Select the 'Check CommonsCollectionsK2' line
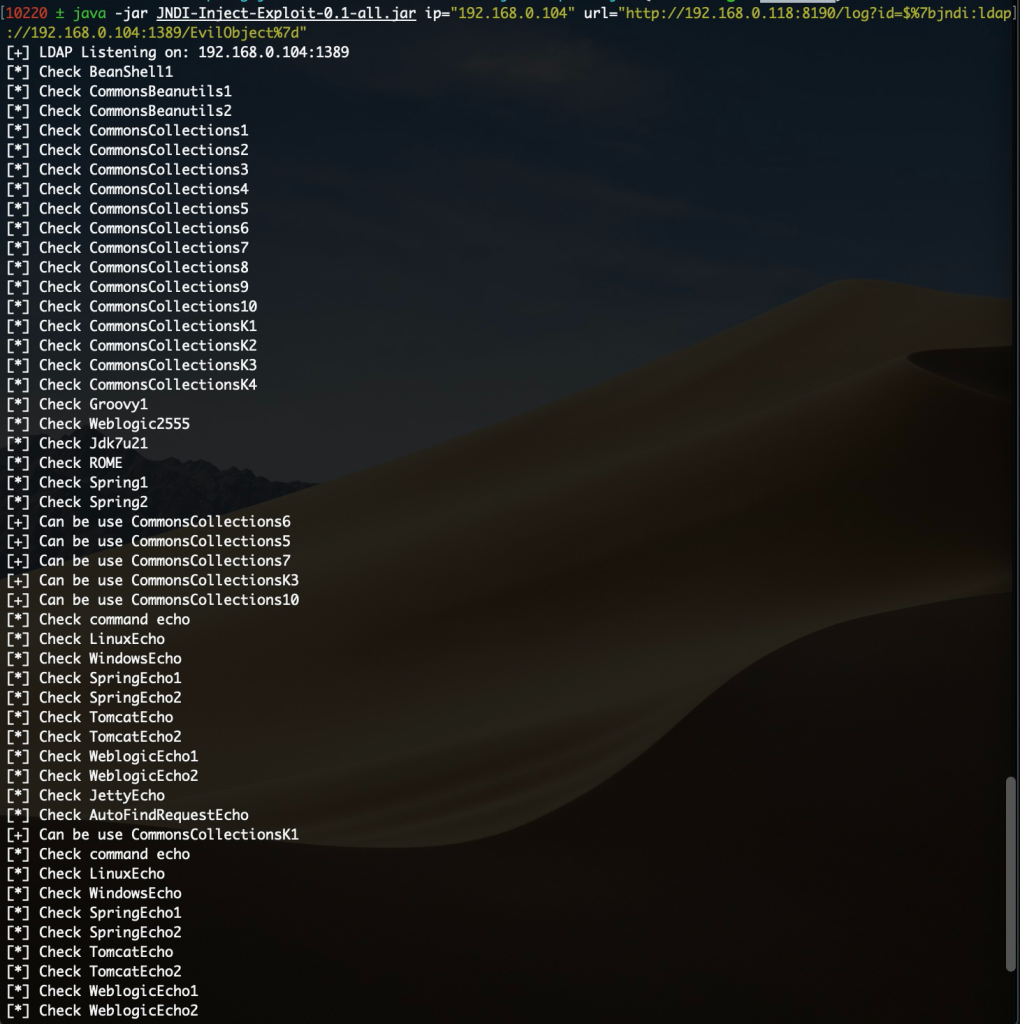1020x1024 pixels. [131, 346]
